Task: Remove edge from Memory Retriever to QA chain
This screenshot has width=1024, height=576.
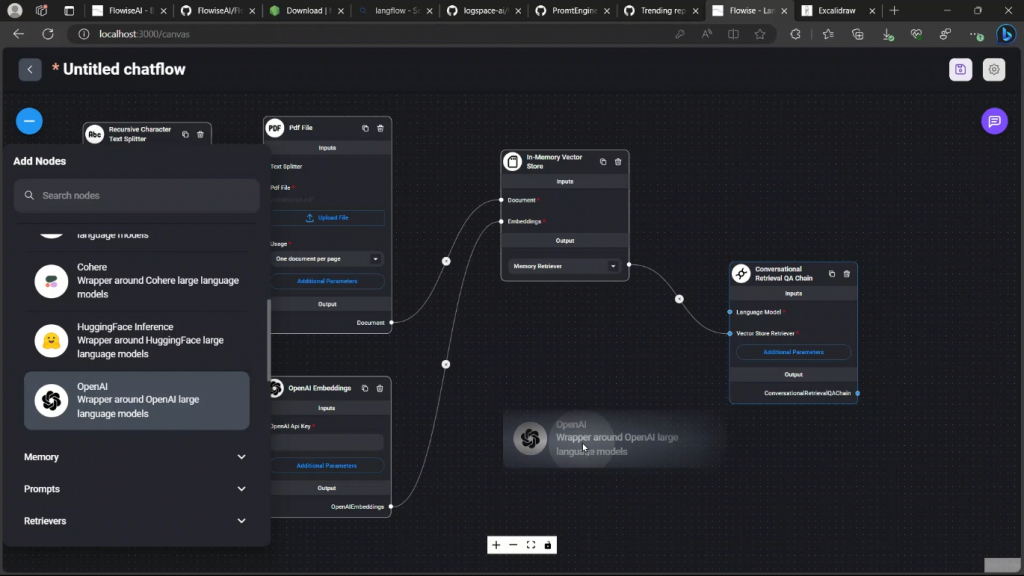Action: pos(679,299)
